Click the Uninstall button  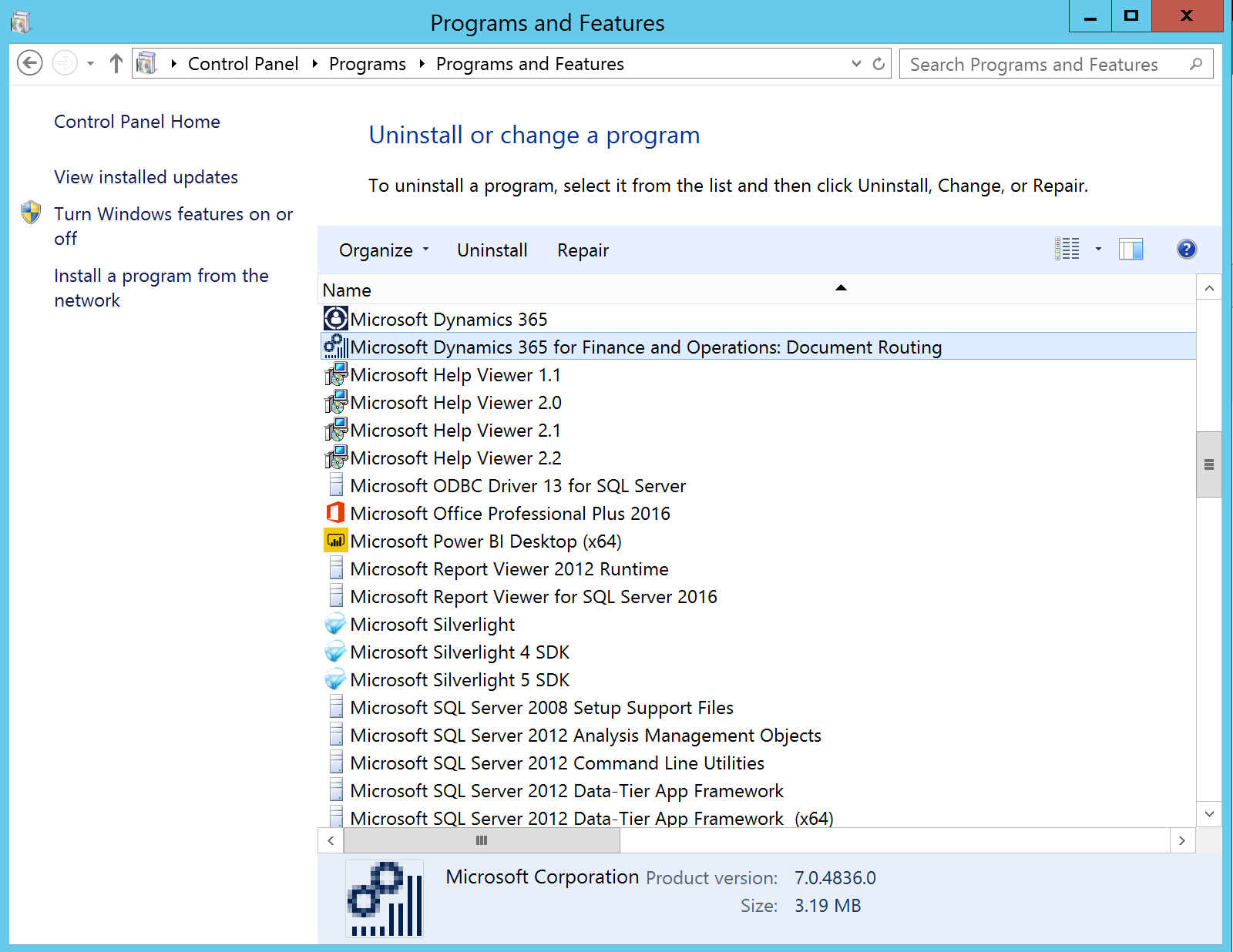click(x=492, y=250)
